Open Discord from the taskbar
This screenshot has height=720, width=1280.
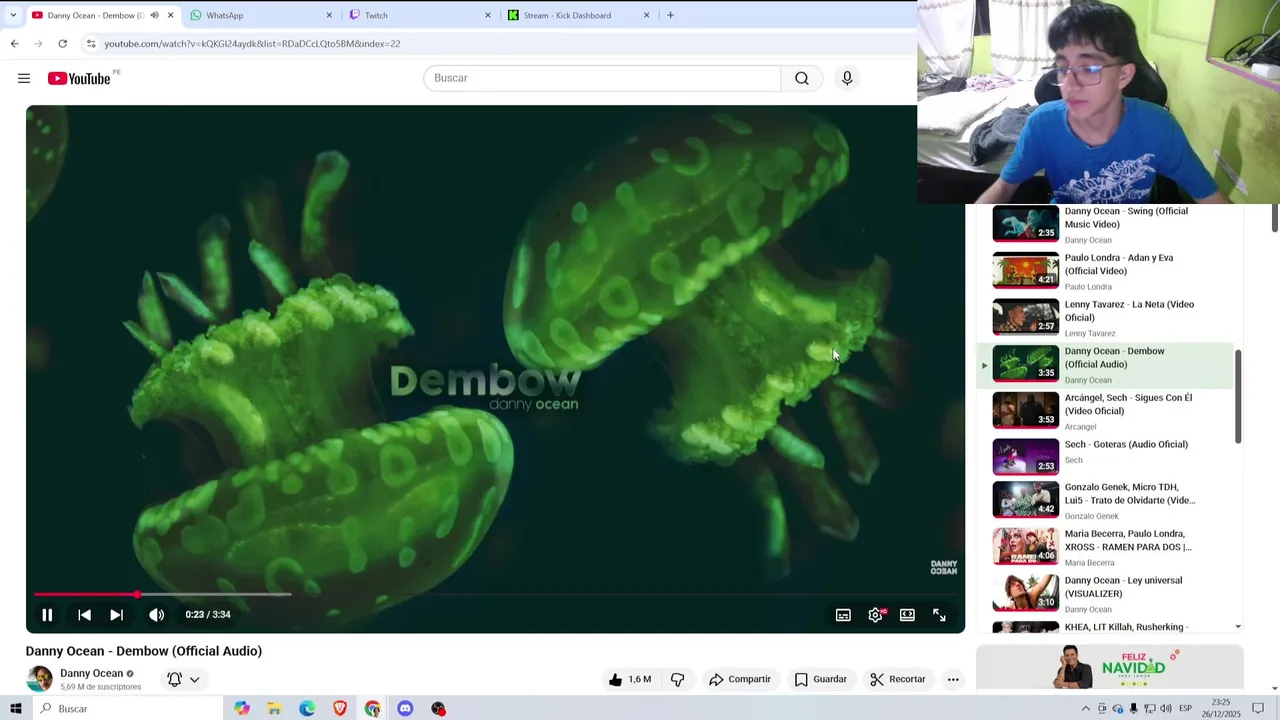coord(405,708)
